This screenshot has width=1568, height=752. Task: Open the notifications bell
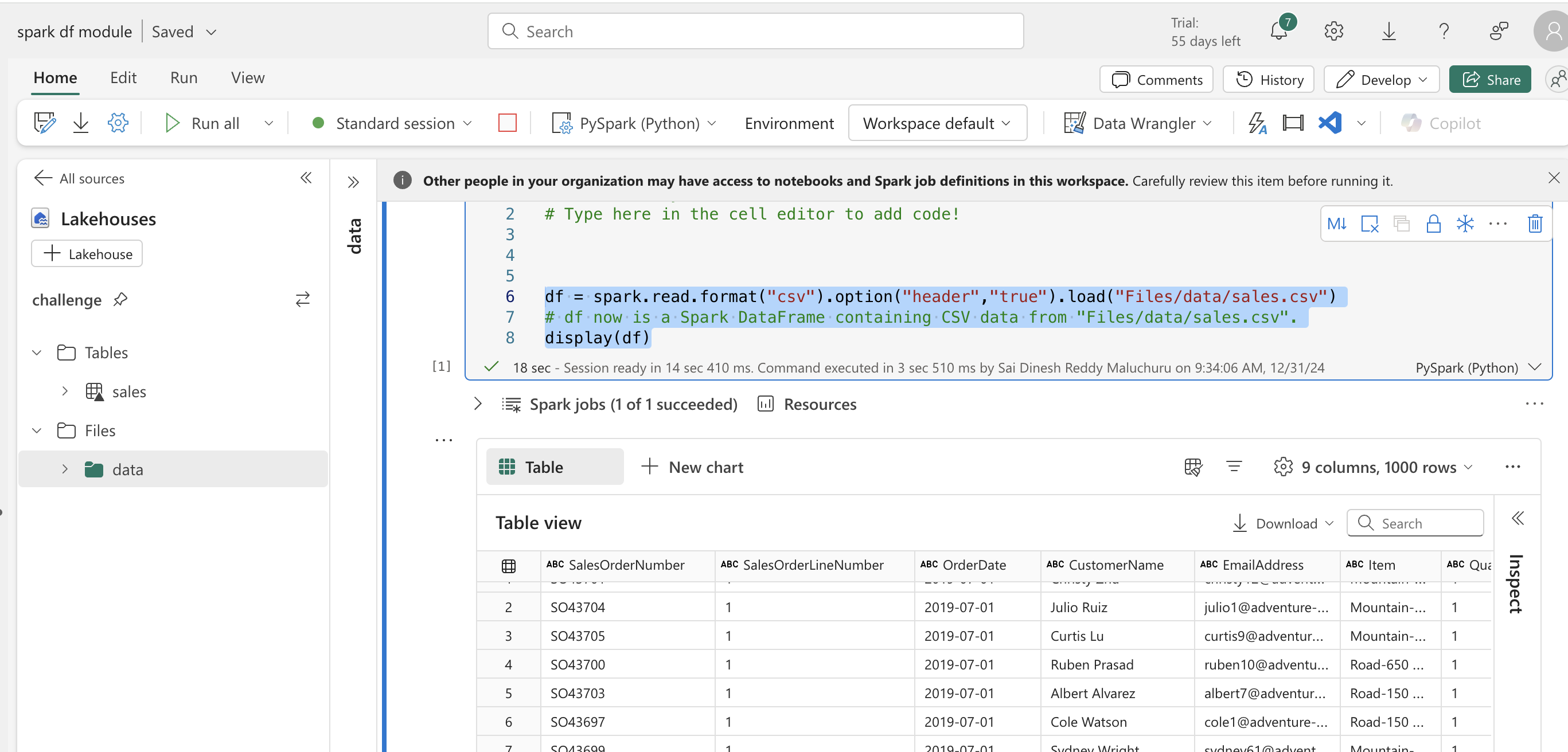coord(1280,31)
